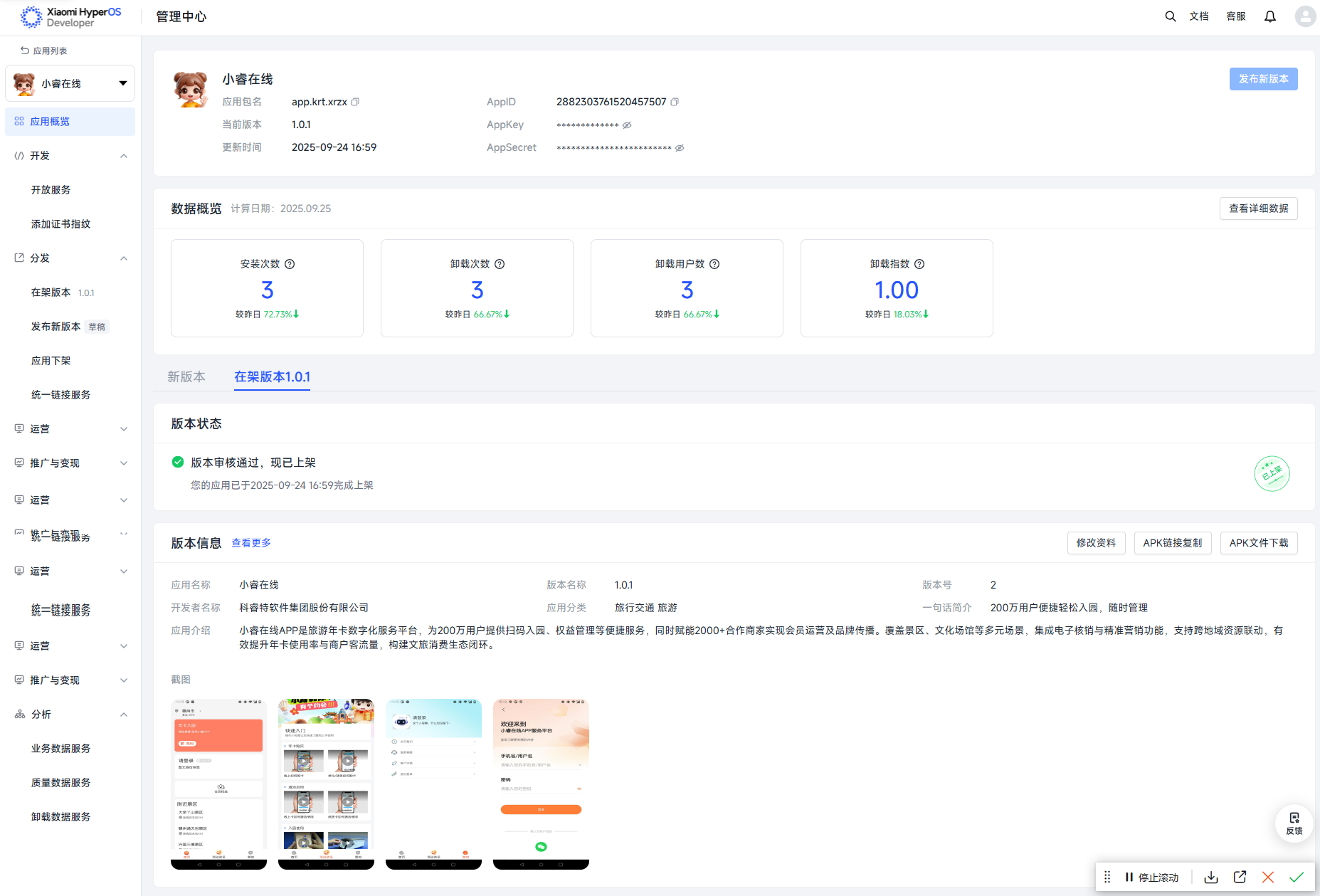Confirm capture with the green checkmark
The width and height of the screenshot is (1320, 896).
click(1297, 877)
